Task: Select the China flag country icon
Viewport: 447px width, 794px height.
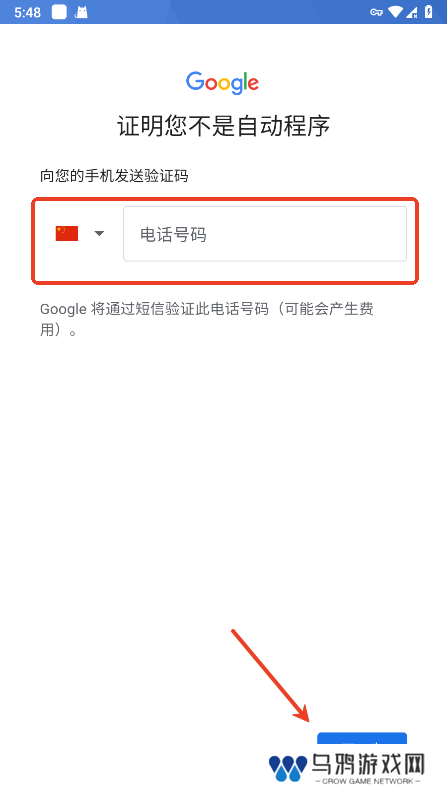Action: click(x=67, y=233)
